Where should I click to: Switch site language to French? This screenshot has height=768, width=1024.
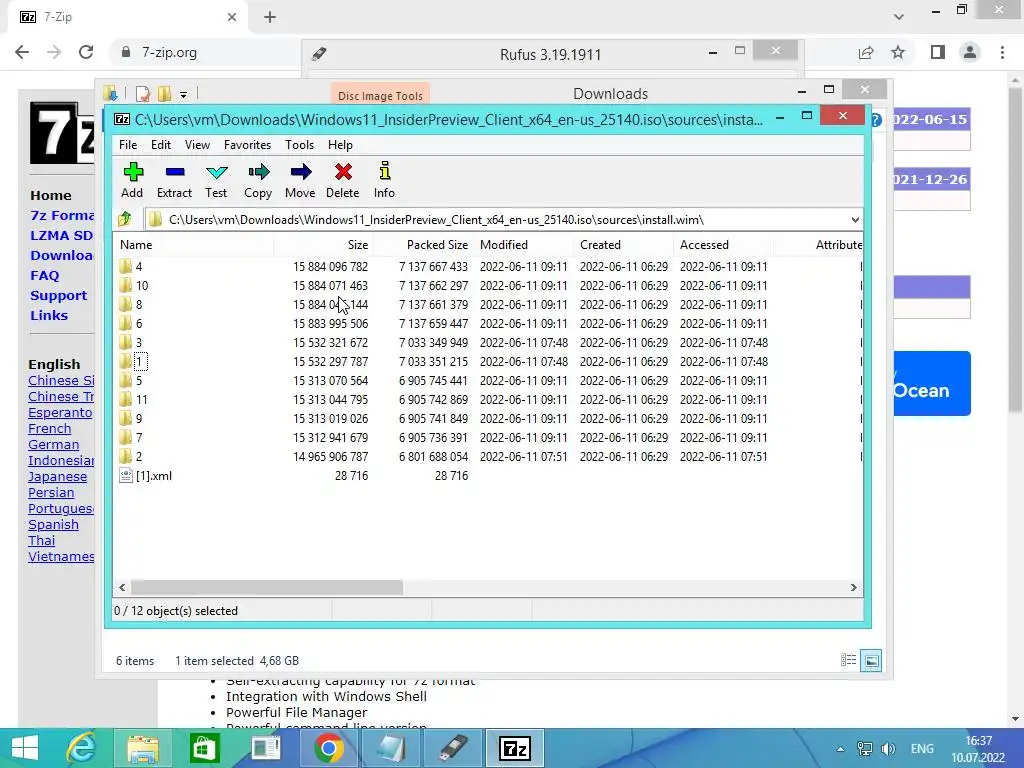50,428
